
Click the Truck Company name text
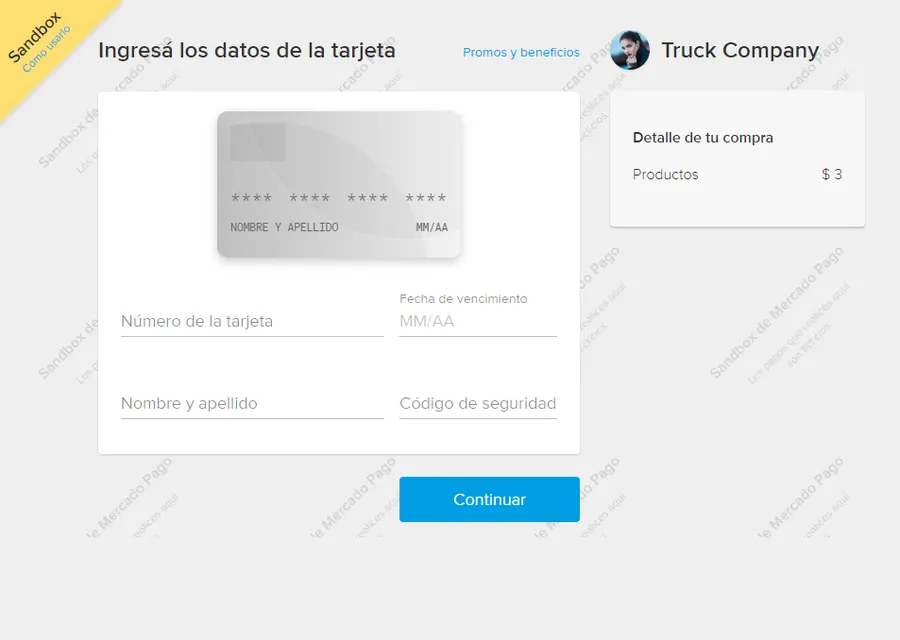click(740, 51)
